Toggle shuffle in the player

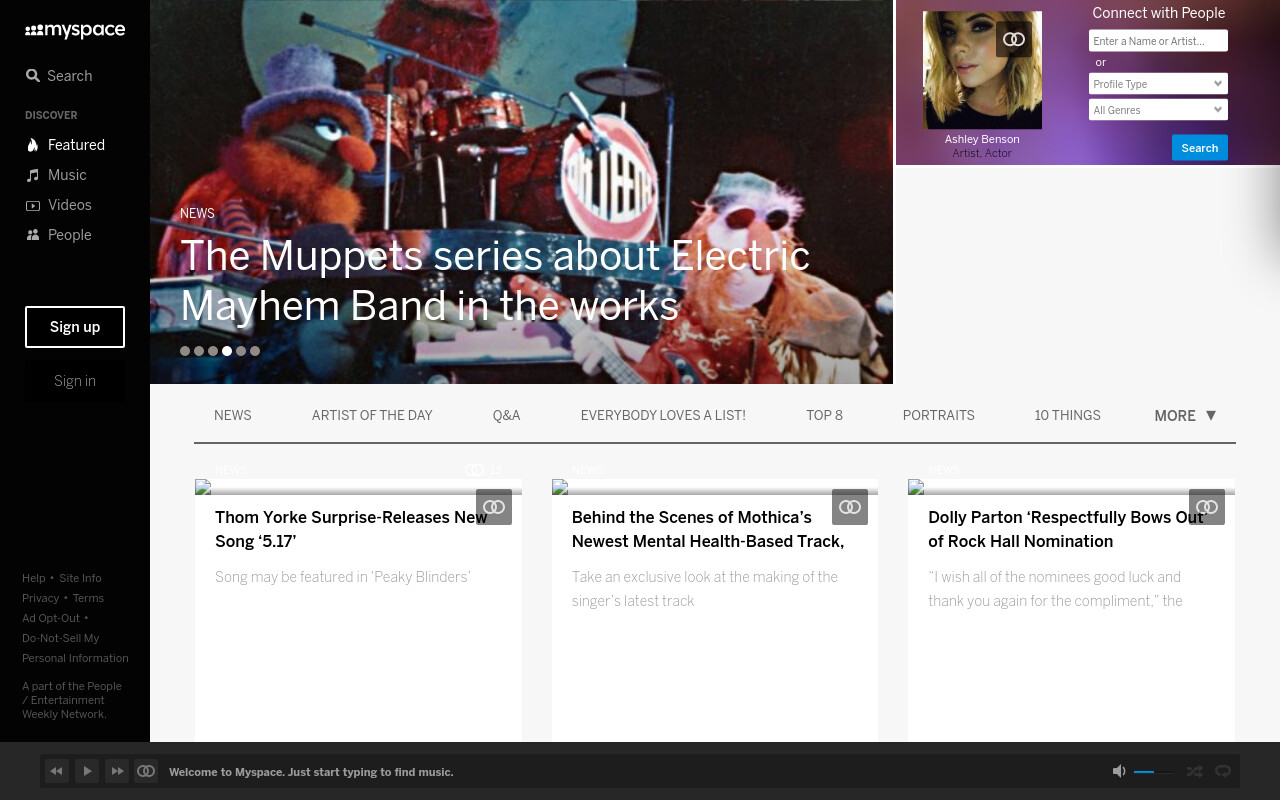click(1194, 771)
